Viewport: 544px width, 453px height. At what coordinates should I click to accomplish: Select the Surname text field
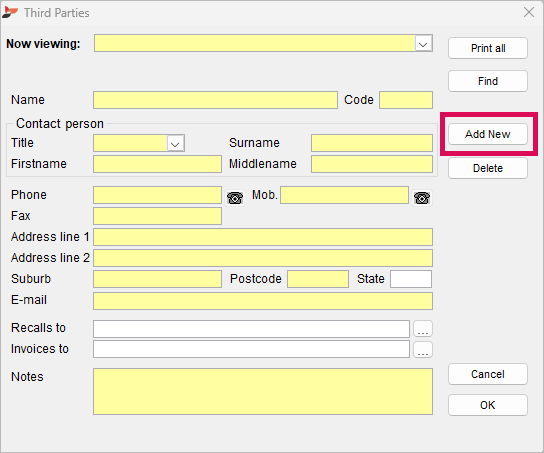[x=372, y=143]
